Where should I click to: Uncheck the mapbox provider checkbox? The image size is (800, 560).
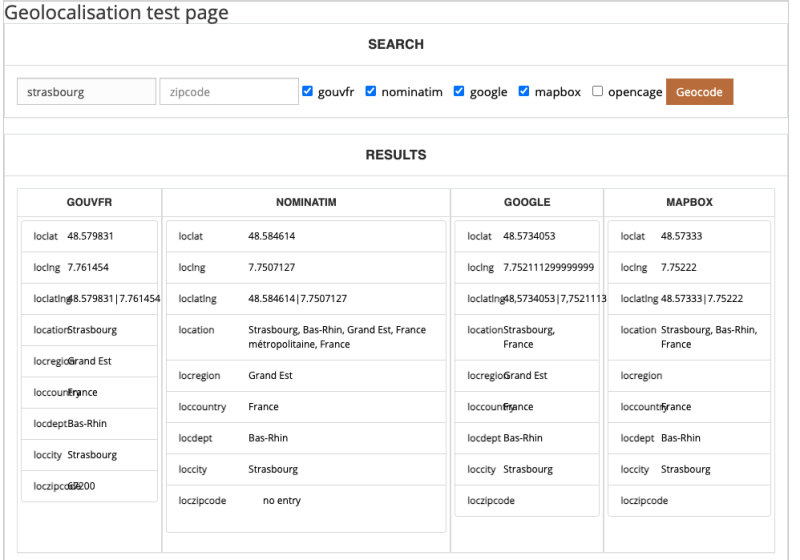pos(524,91)
